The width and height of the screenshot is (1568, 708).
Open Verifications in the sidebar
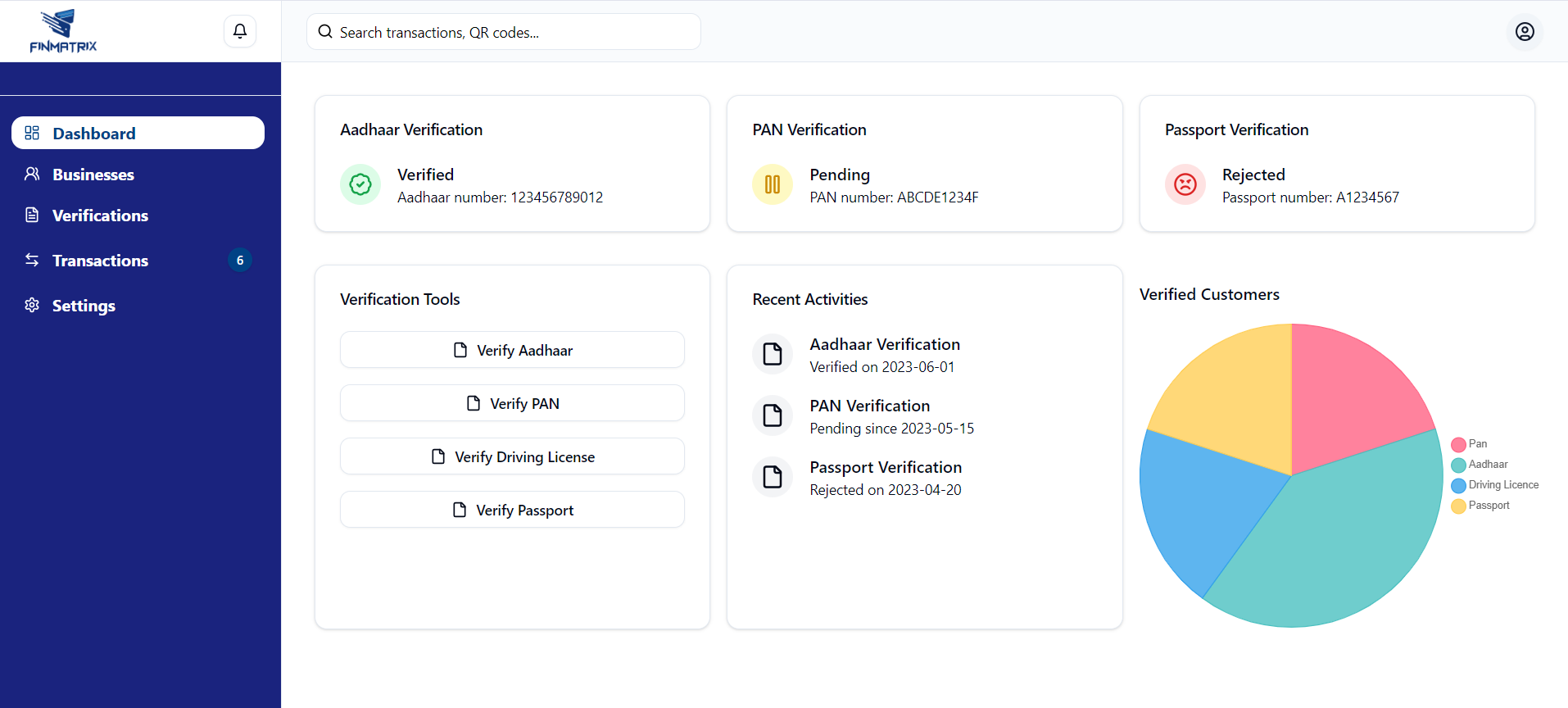tap(138, 215)
